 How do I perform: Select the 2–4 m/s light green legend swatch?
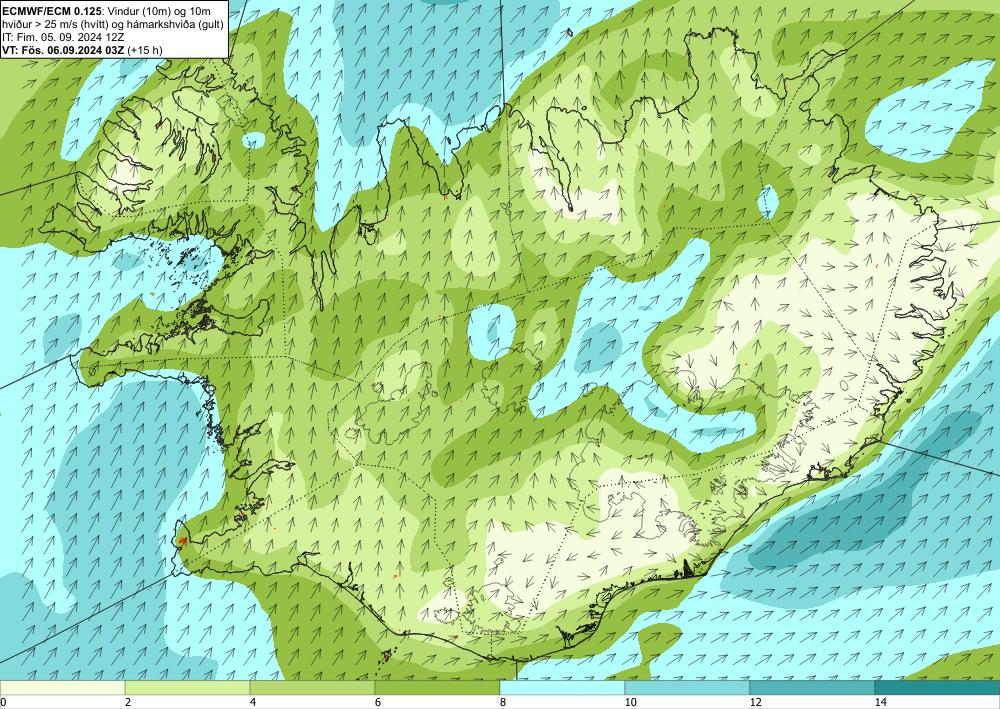tap(188, 688)
